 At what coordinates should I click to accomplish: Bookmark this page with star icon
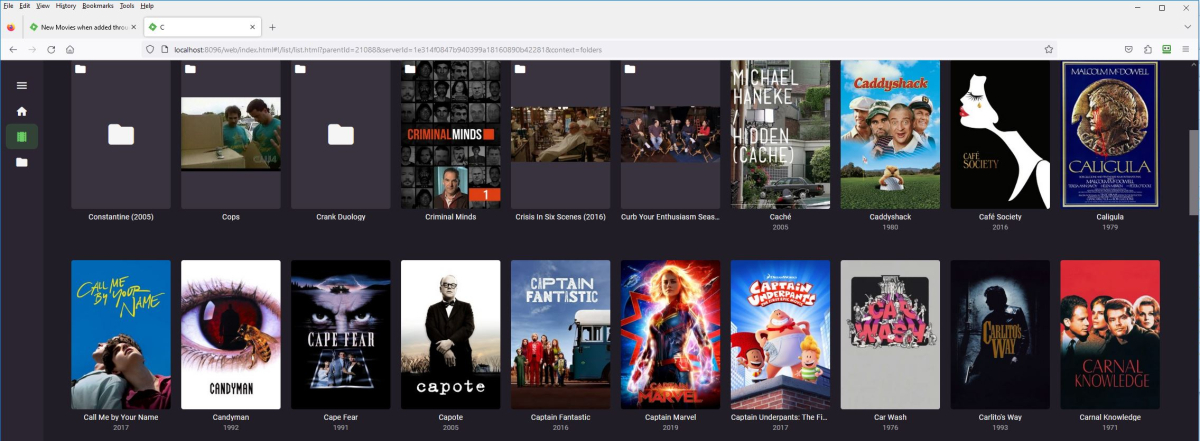1049,49
